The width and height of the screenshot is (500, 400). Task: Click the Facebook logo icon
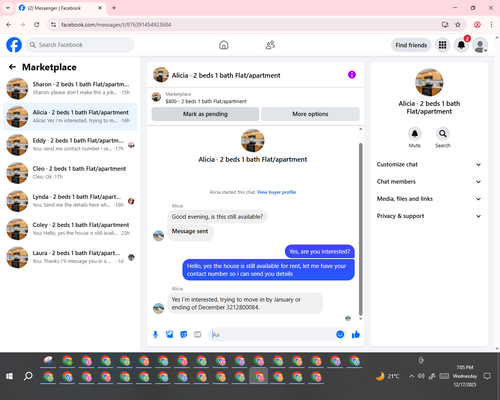pyautogui.click(x=14, y=45)
